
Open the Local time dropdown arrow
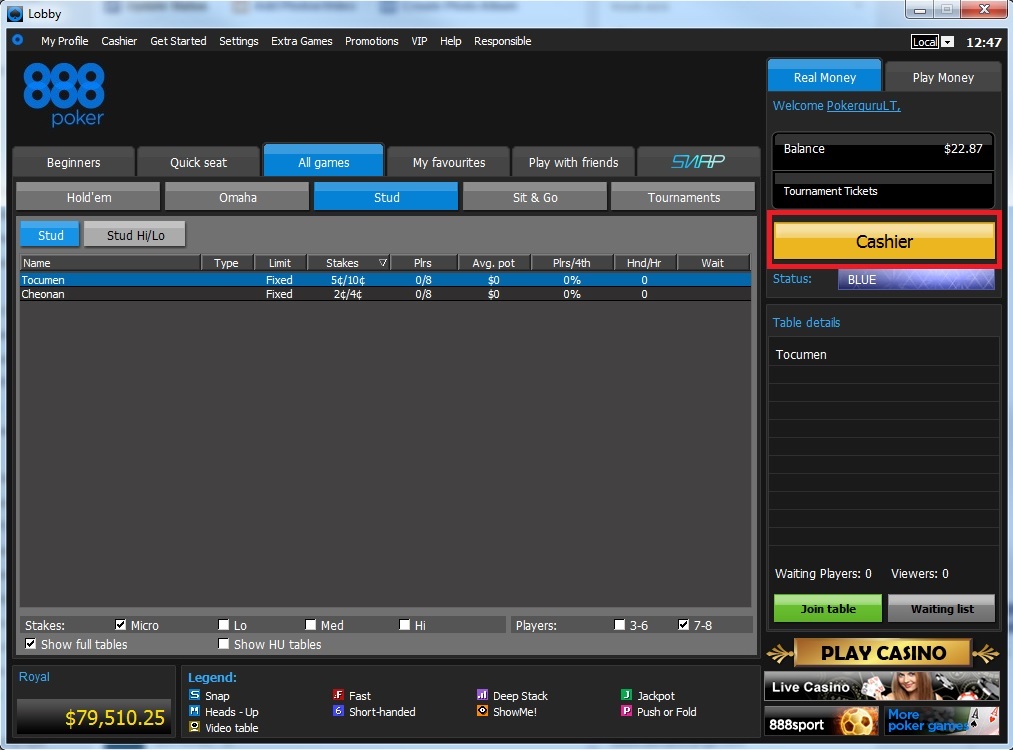pyautogui.click(x=947, y=42)
